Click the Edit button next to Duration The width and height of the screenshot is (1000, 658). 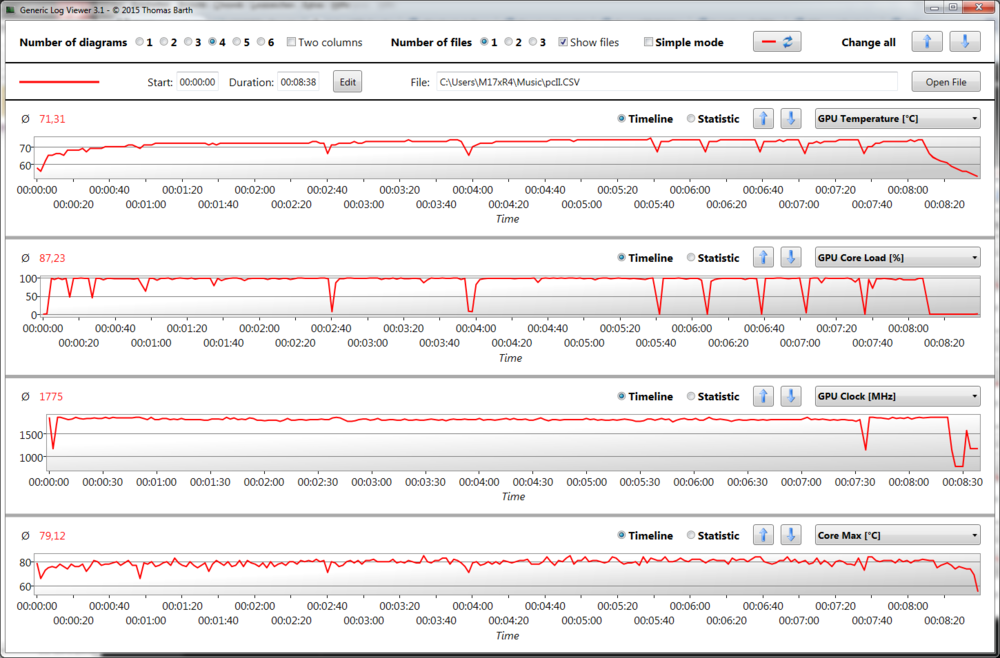pos(347,82)
